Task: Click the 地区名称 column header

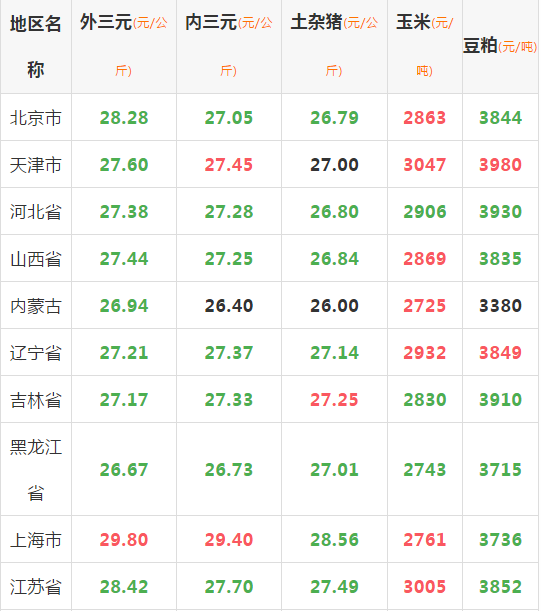Action: point(36,47)
